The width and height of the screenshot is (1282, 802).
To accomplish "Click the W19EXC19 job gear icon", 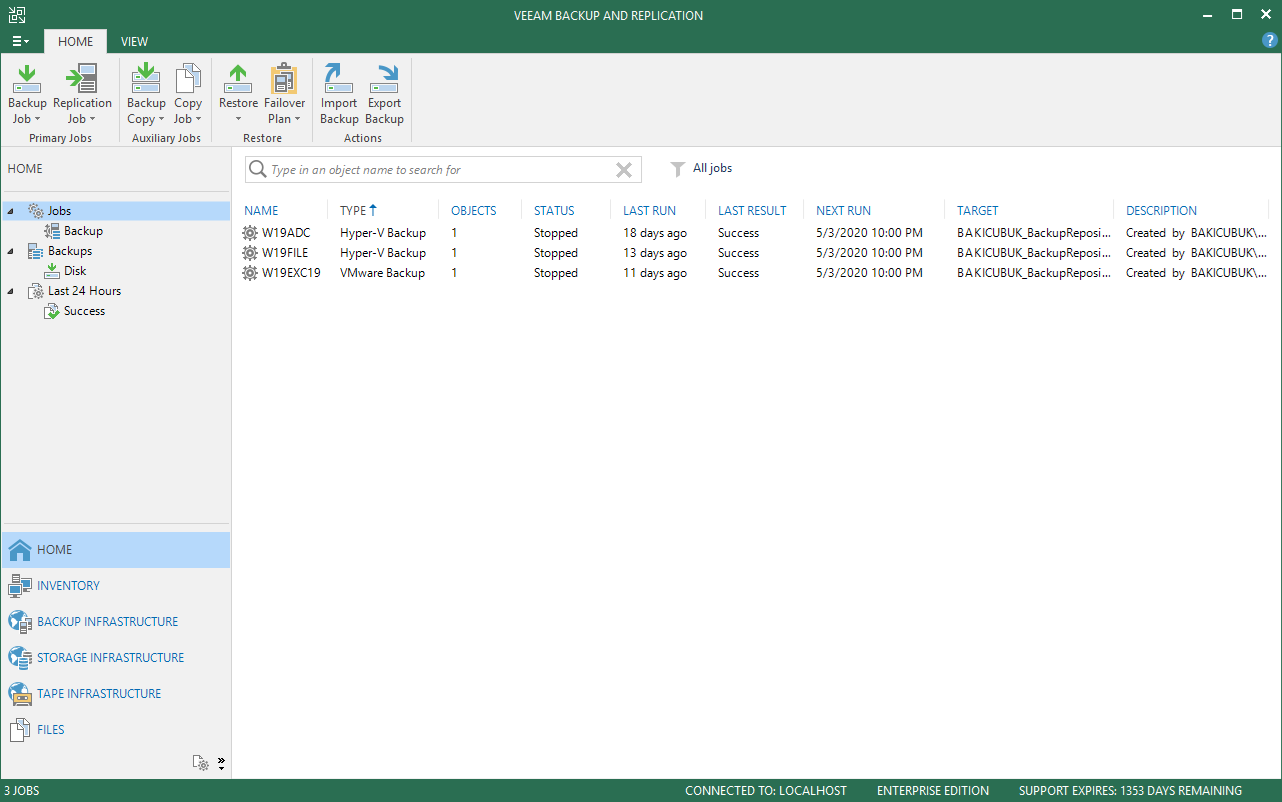I will pos(250,273).
